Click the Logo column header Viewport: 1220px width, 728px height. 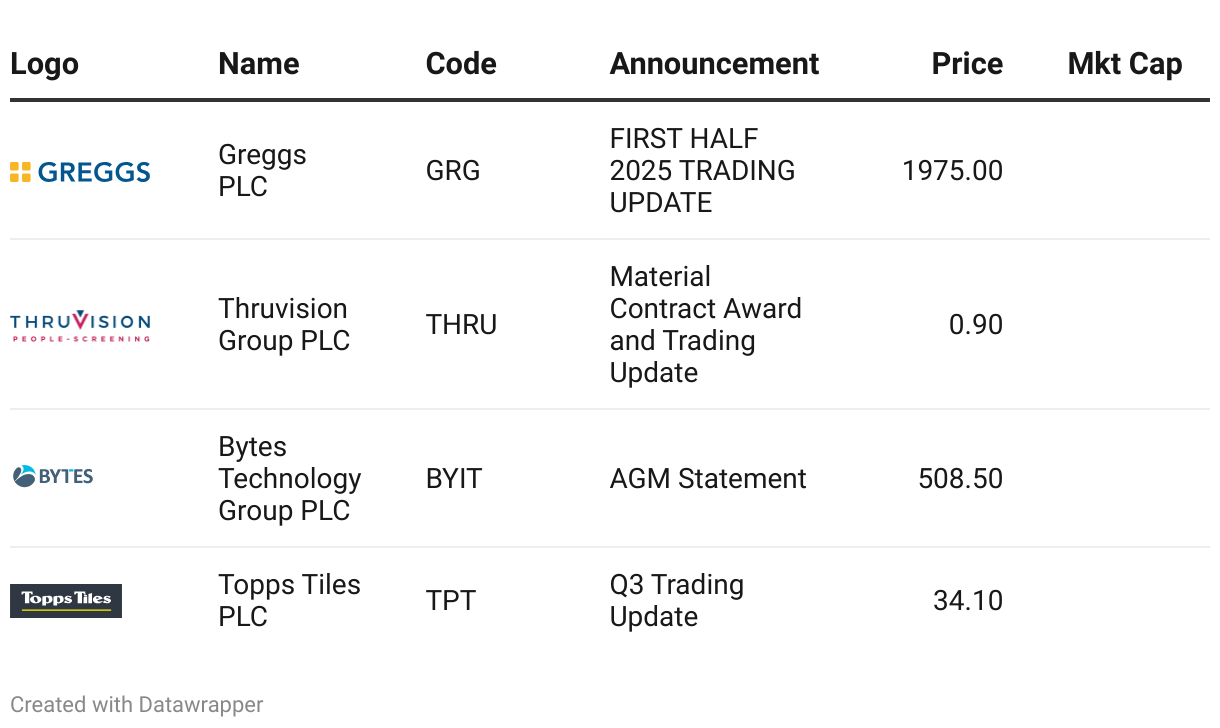pyautogui.click(x=44, y=64)
